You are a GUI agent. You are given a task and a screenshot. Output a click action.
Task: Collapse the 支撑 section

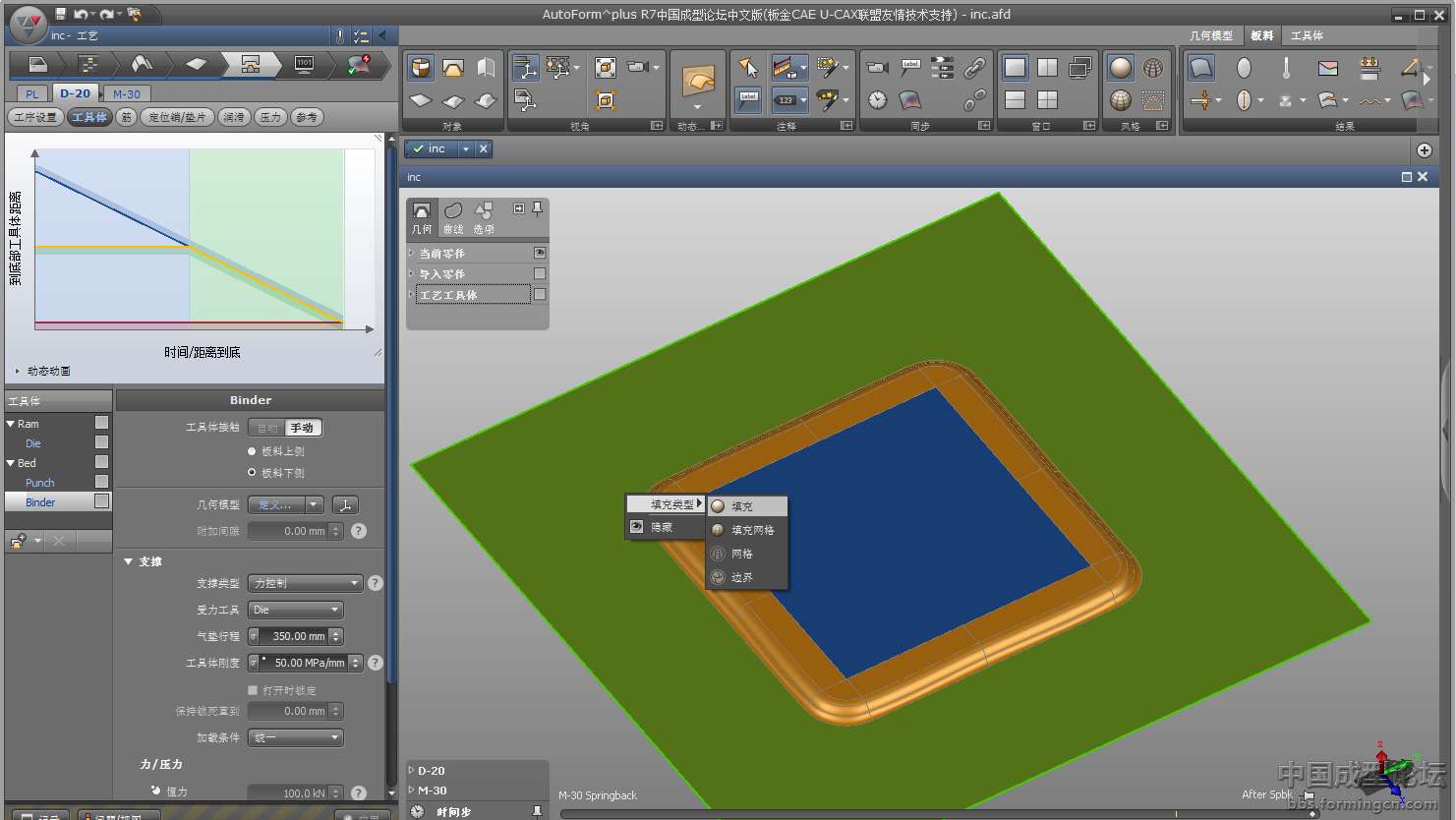(128, 561)
